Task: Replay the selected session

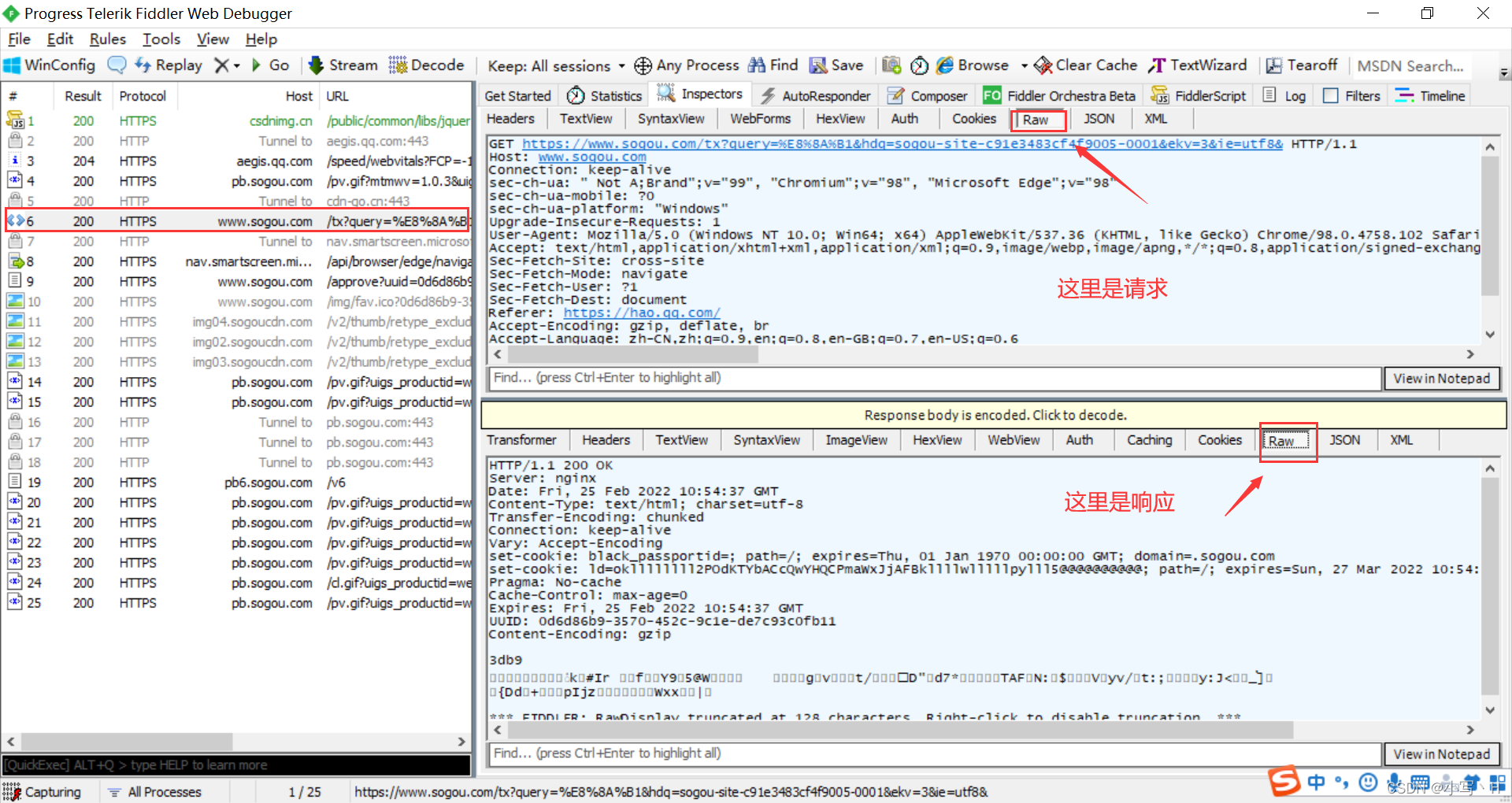Action: click(168, 65)
